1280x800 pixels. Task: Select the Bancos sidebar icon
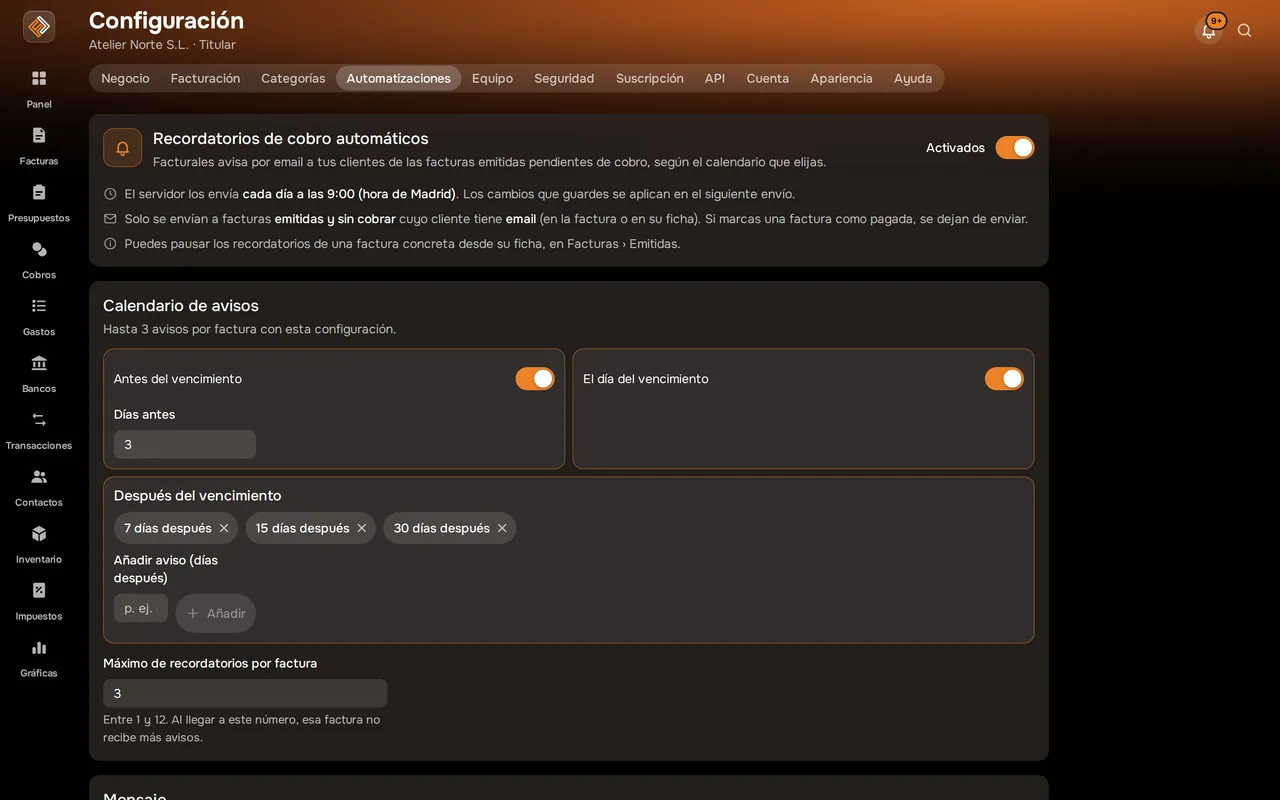tap(39, 363)
